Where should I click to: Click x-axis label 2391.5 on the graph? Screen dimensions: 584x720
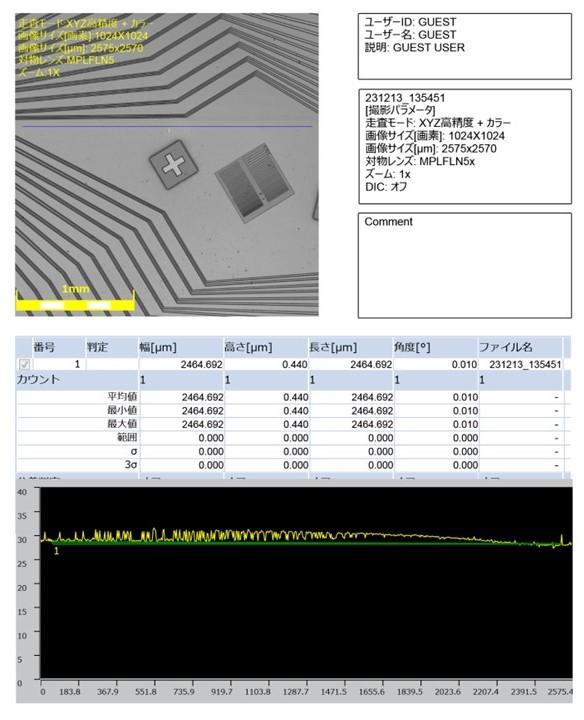523,692
